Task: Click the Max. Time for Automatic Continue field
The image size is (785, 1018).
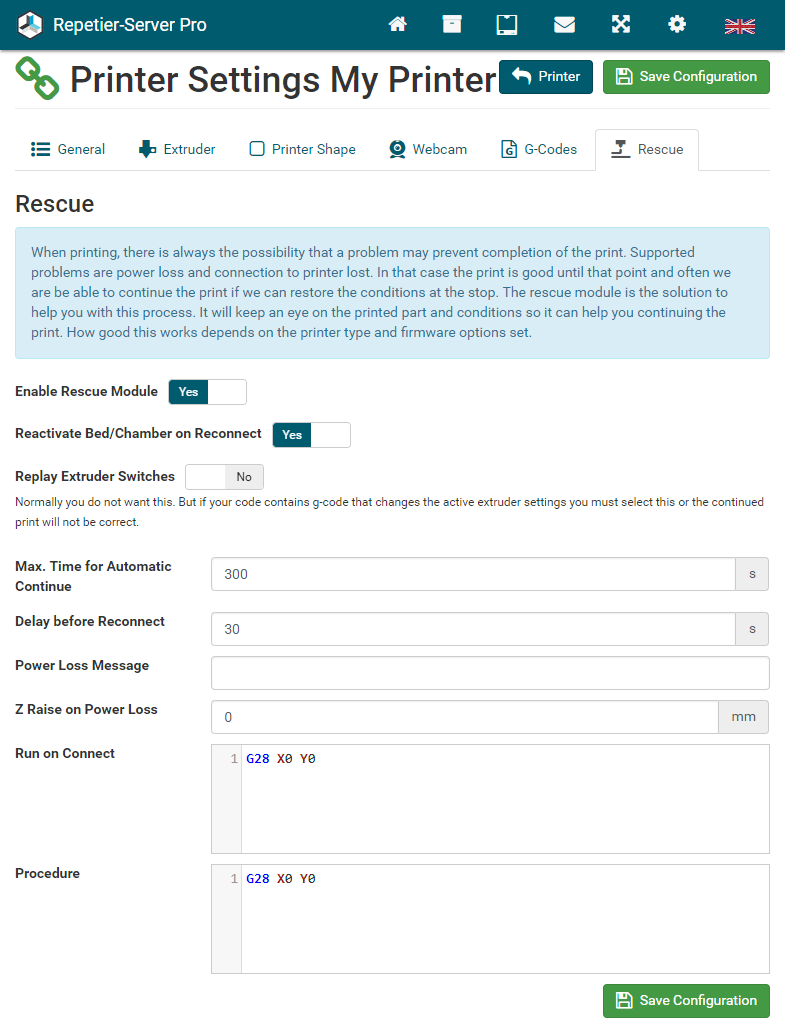Action: (473, 575)
